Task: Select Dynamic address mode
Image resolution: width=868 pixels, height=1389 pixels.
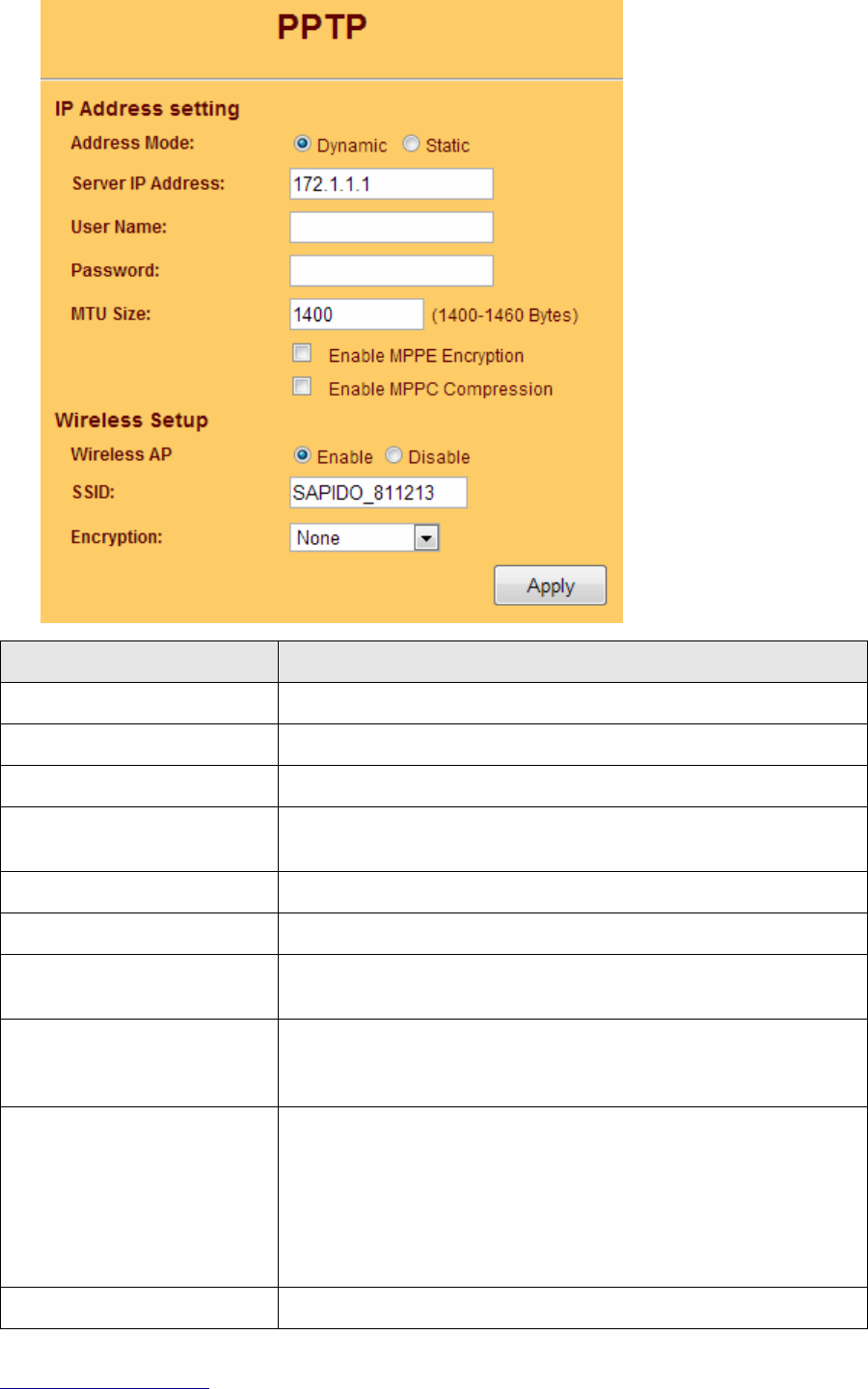Action: (303, 144)
